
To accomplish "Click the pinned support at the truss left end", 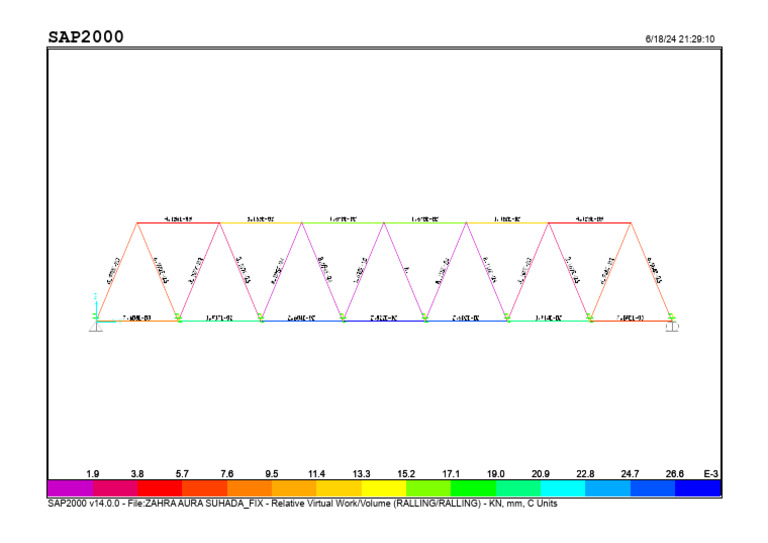I will pos(96,327).
